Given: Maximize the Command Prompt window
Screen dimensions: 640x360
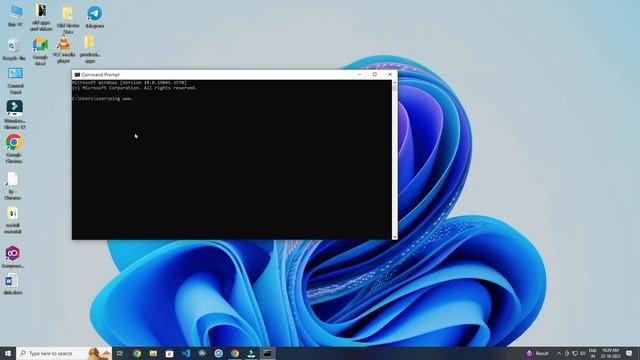Looking at the screenshot, I should point(375,74).
